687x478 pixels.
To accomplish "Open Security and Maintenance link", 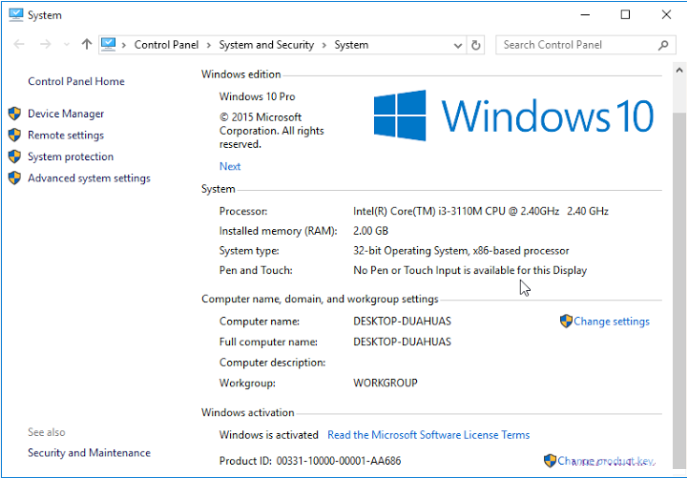I will [x=89, y=453].
